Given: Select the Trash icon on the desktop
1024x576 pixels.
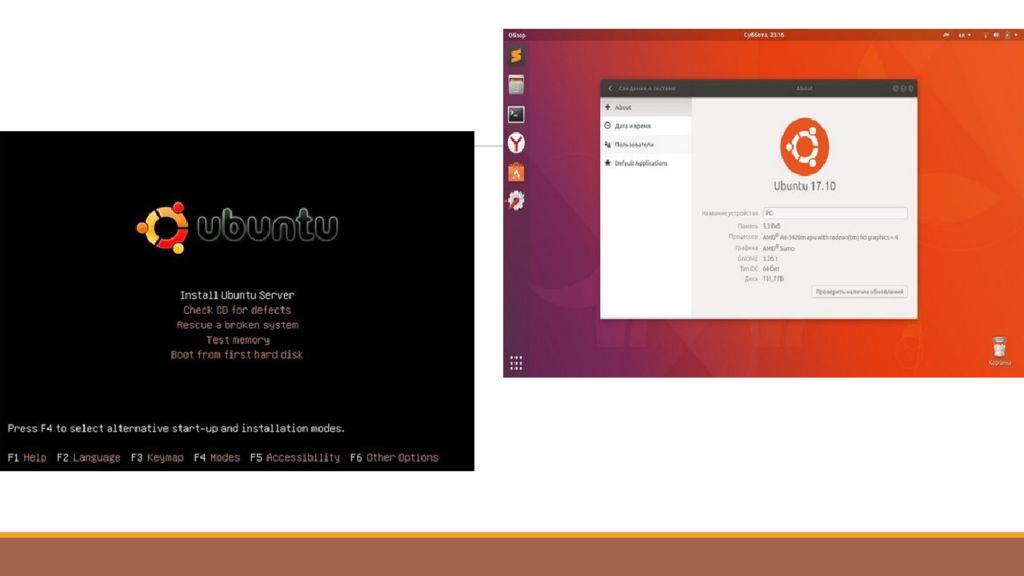Looking at the screenshot, I should click(999, 351).
